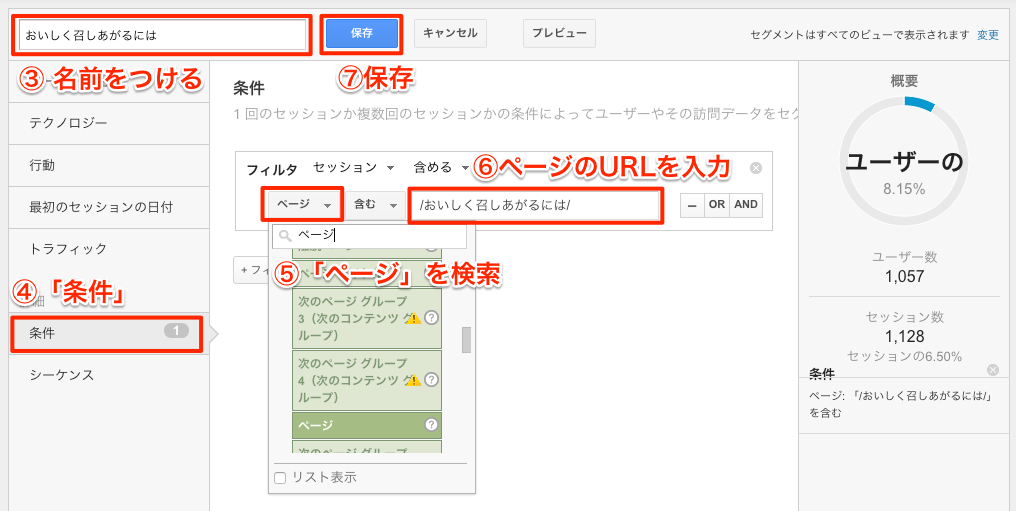Viewport: 1016px width, 511px height.
Task: Focus the page URL value field
Action: (535, 205)
